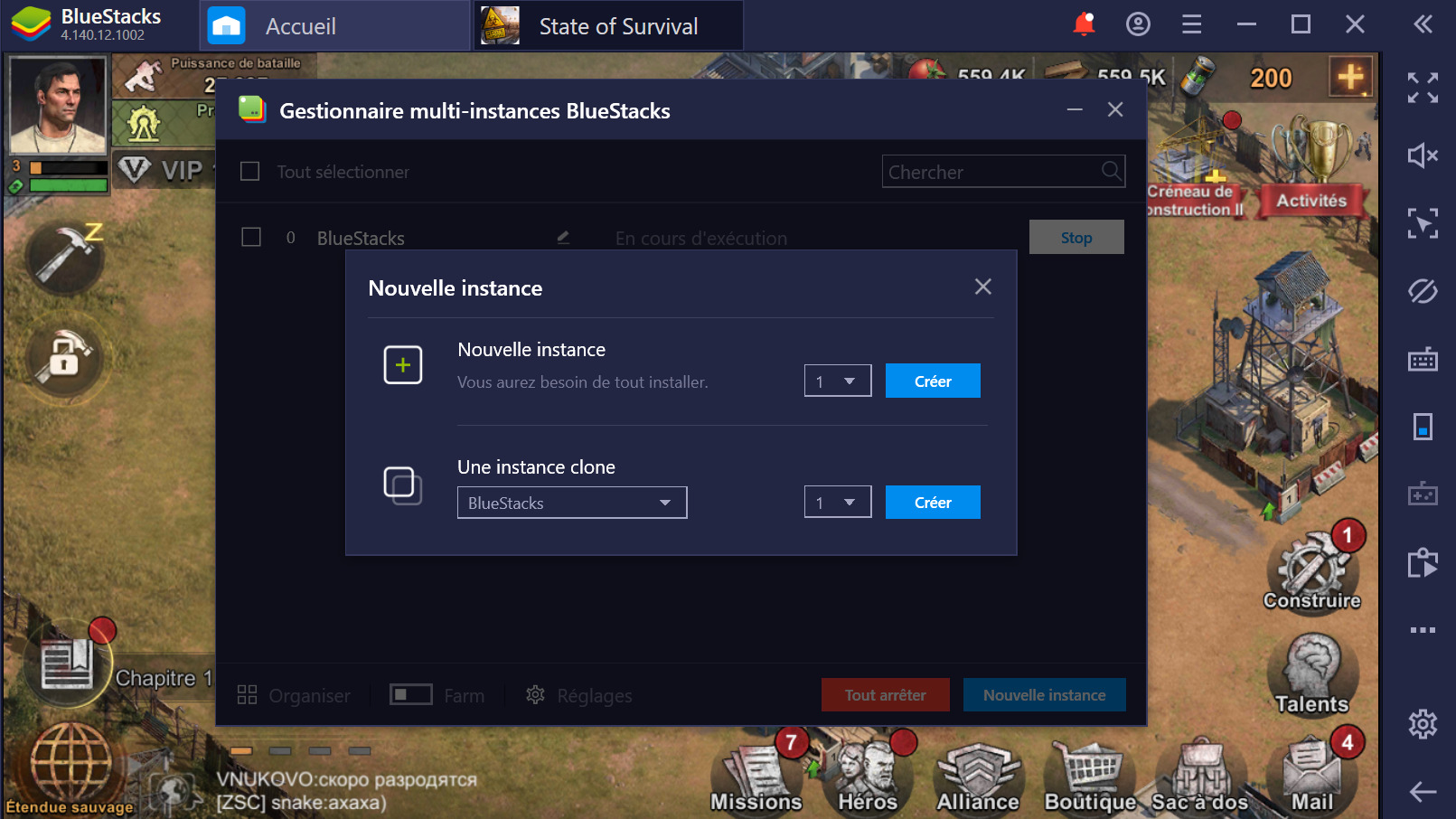This screenshot has height=819, width=1456.
Task: Open BlueStacks settings gear in sidebar
Action: (x=1423, y=723)
